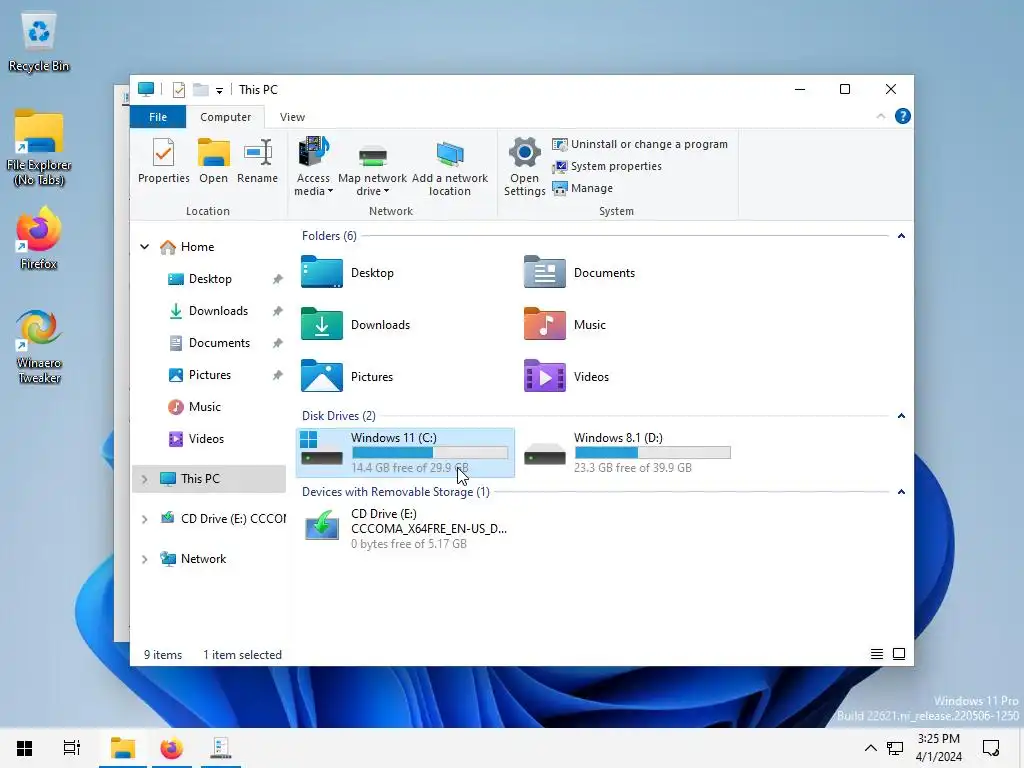
Task: Collapse the Folders (6) group
Action: click(901, 236)
